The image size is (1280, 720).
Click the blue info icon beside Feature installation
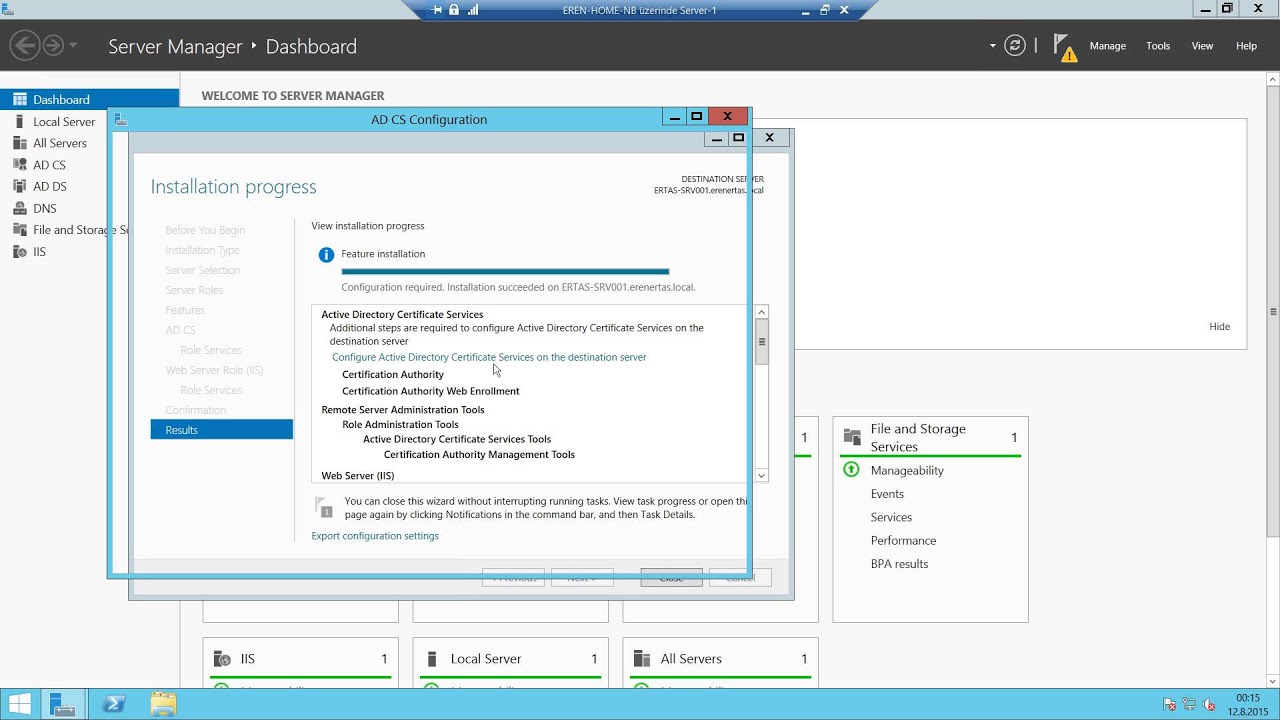pyautogui.click(x=326, y=255)
